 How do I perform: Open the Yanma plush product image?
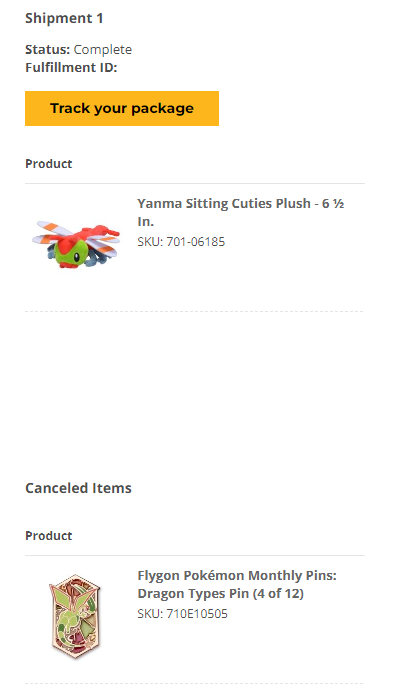76,245
